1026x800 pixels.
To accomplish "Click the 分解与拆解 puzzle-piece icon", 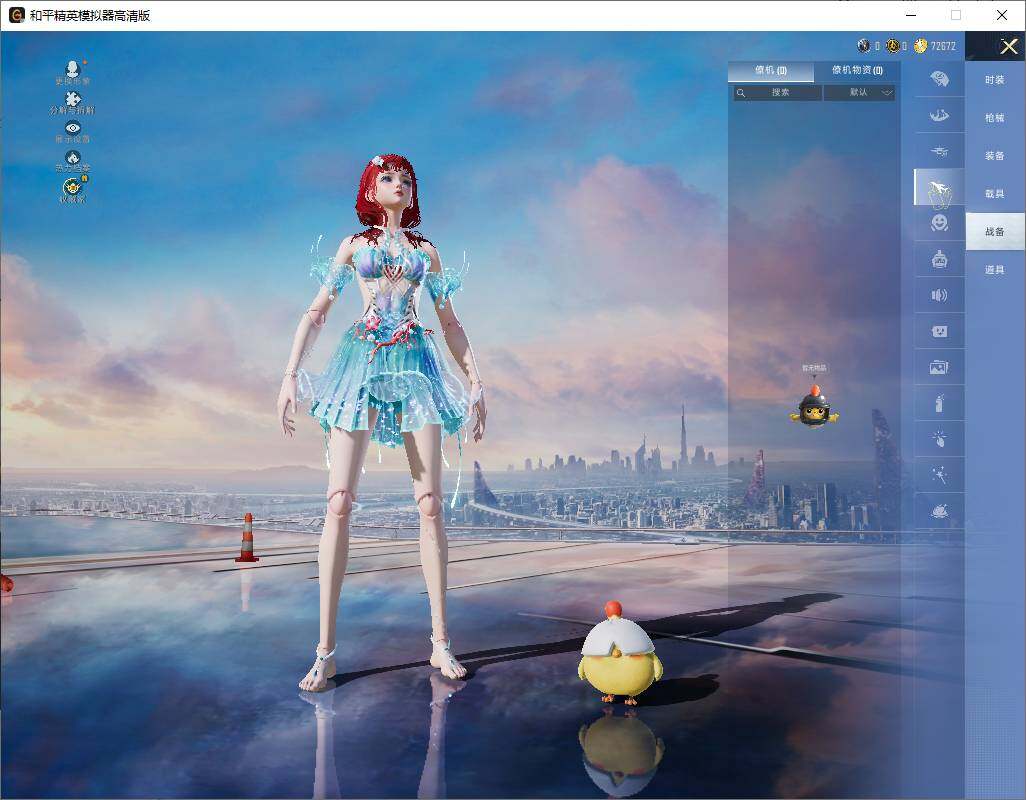I will pos(73,99).
